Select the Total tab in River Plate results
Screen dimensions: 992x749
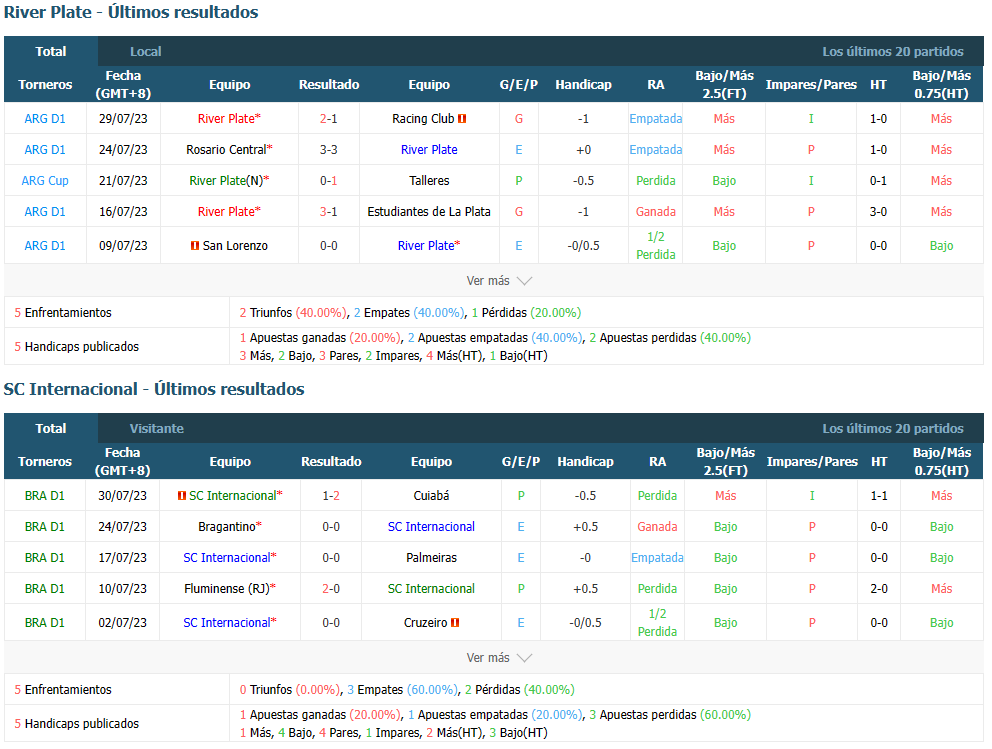click(51, 52)
